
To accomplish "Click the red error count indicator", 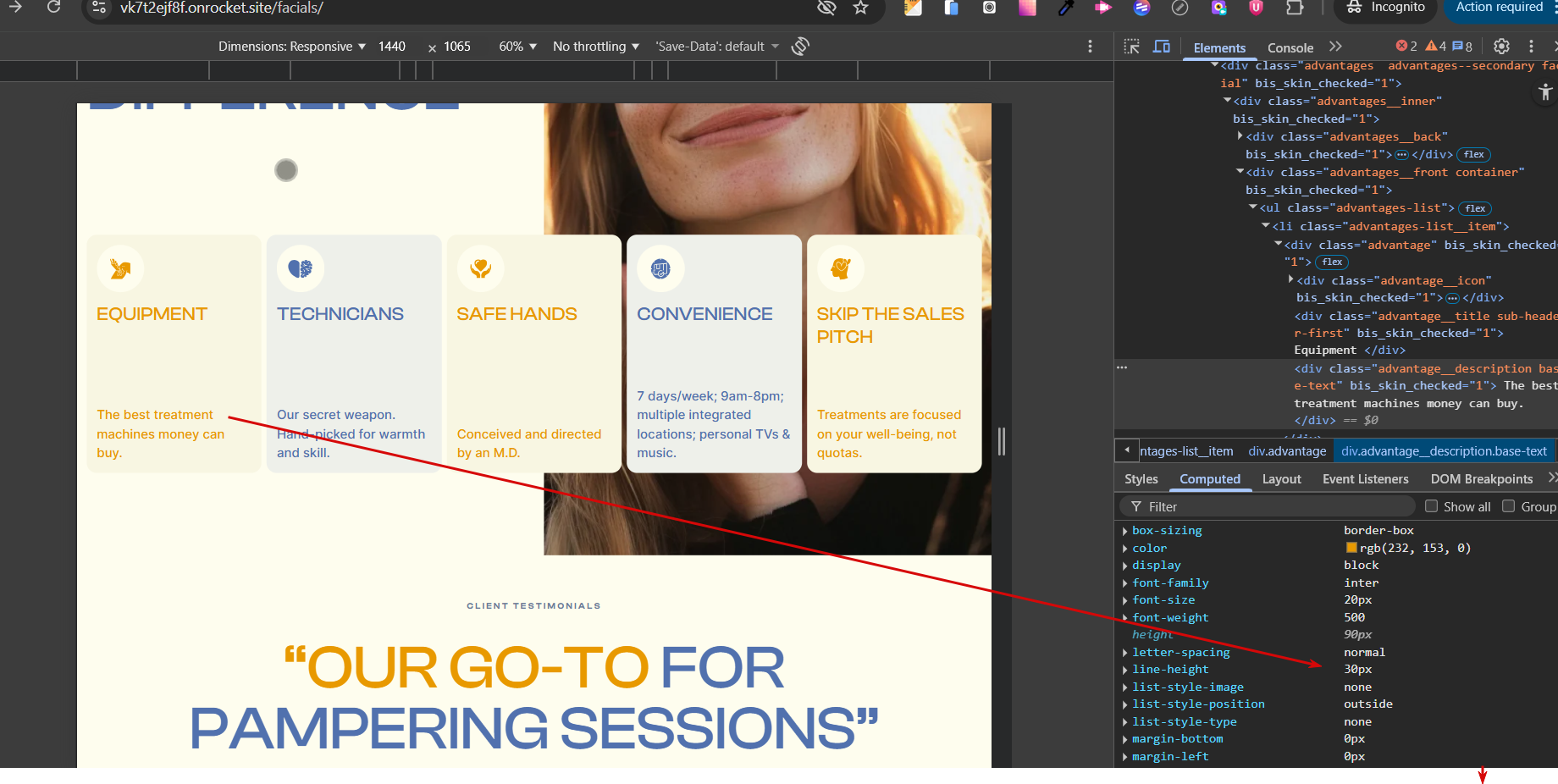I will click(1406, 47).
